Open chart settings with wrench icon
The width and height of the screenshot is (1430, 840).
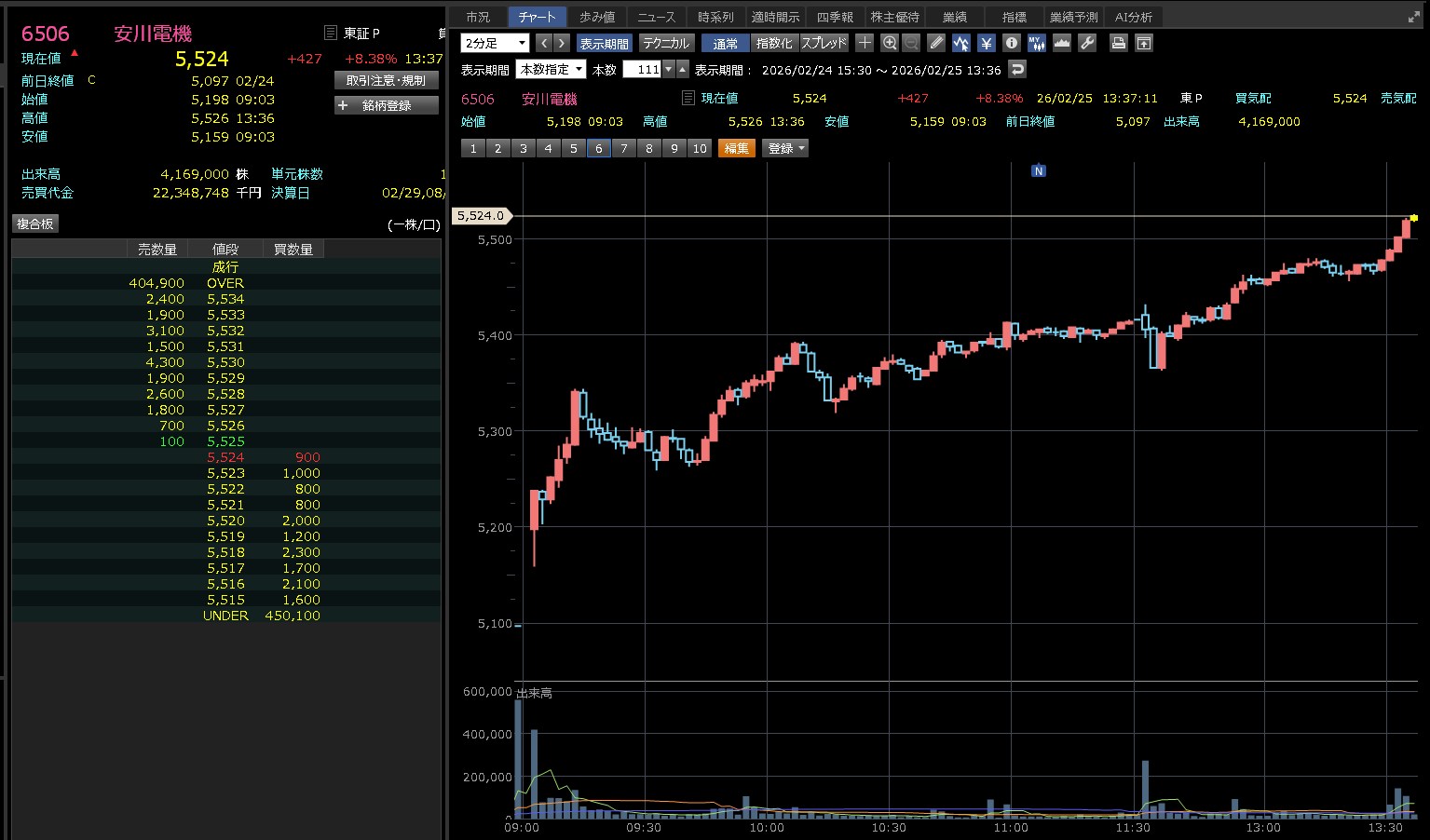point(1086,43)
